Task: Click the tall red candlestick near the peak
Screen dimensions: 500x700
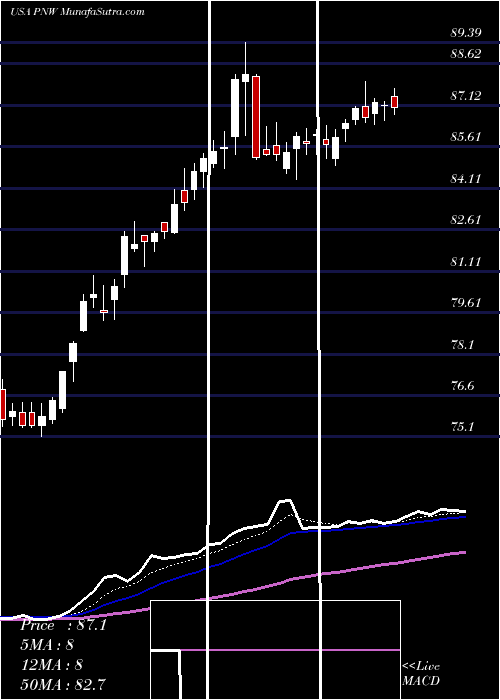Action: 256,117
